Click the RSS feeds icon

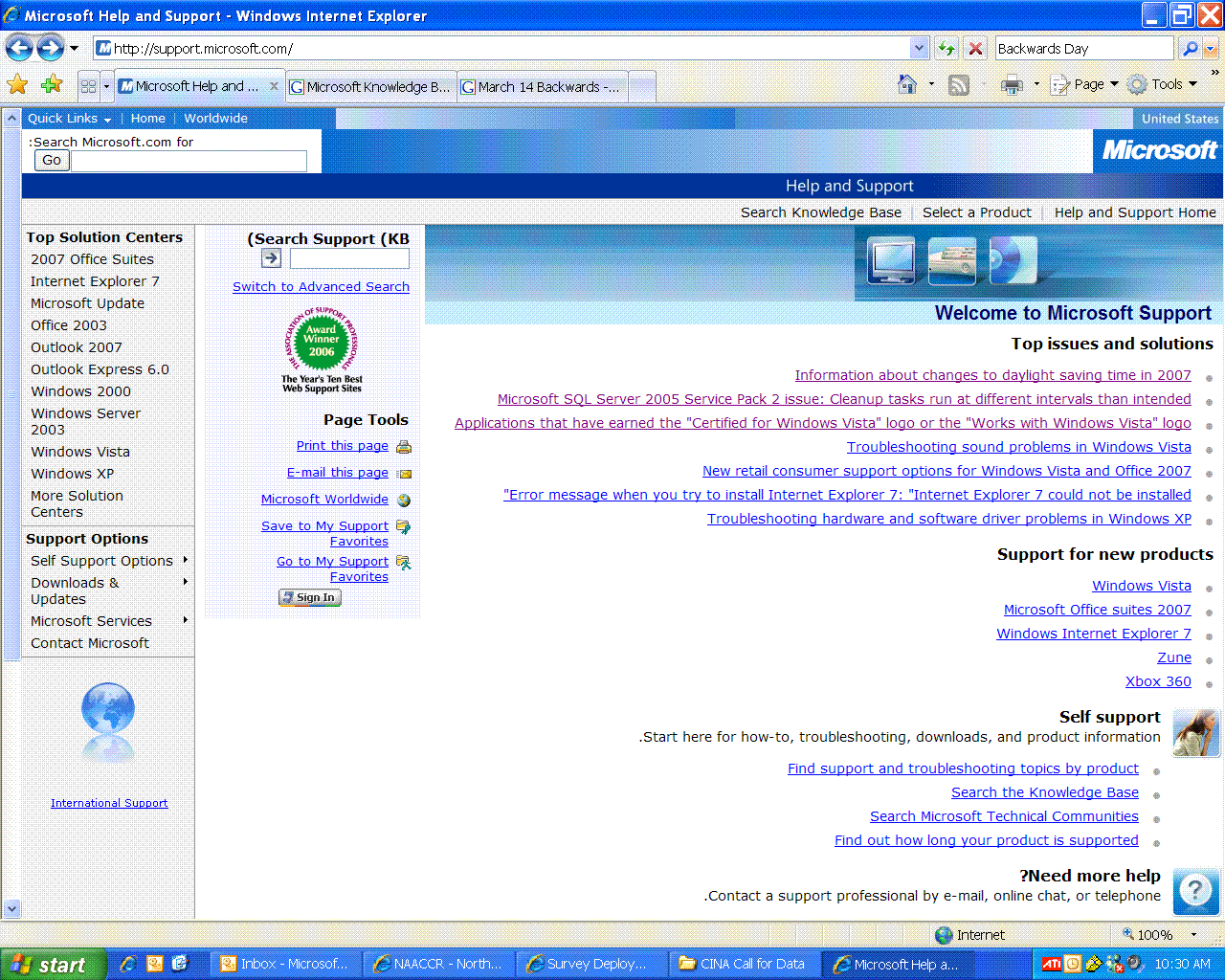[958, 85]
